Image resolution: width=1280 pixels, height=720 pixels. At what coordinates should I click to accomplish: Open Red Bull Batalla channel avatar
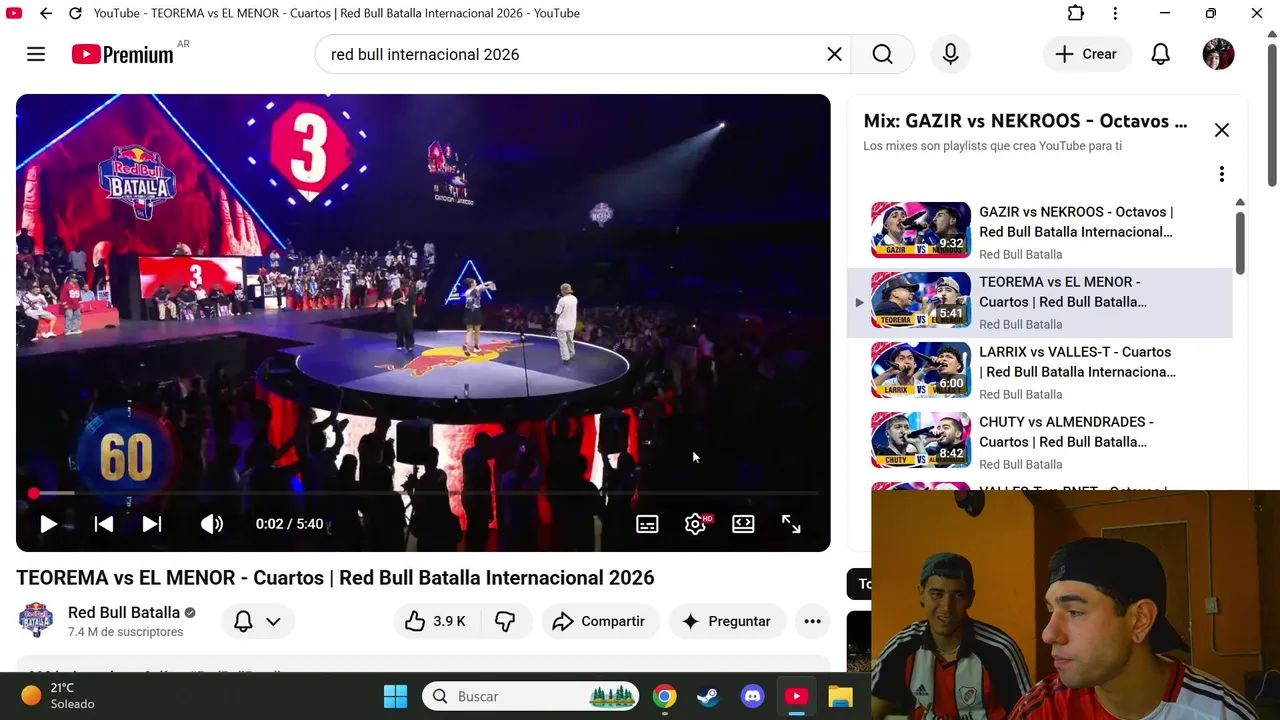pyautogui.click(x=36, y=621)
